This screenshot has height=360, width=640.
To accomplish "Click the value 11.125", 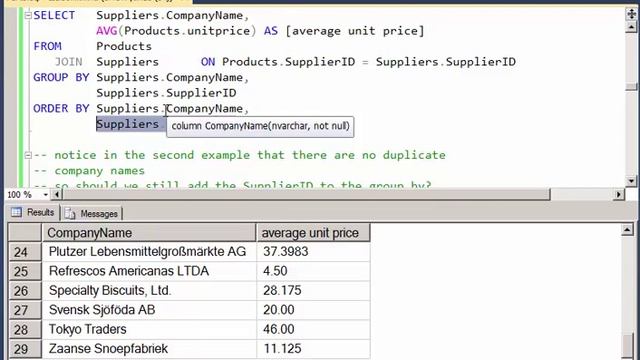I will click(x=313, y=349).
